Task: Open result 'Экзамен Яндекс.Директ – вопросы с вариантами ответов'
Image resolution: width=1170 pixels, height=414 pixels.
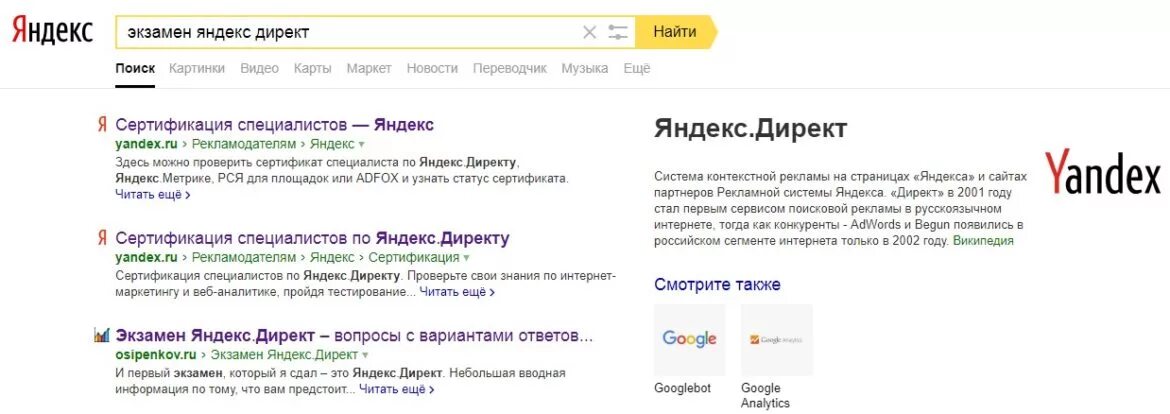Action: (354, 335)
